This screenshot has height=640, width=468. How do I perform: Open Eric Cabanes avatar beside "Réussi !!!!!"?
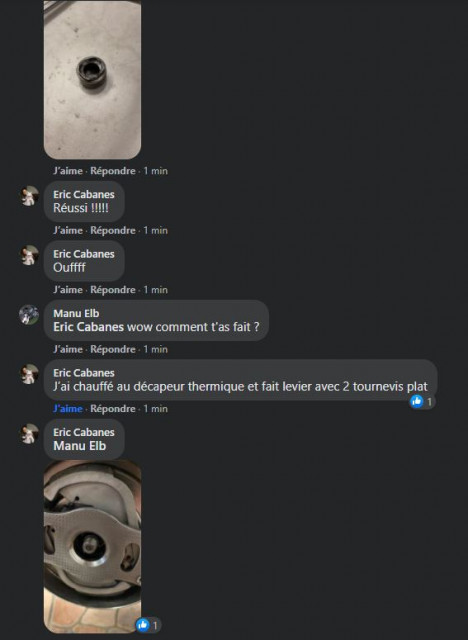(x=29, y=196)
